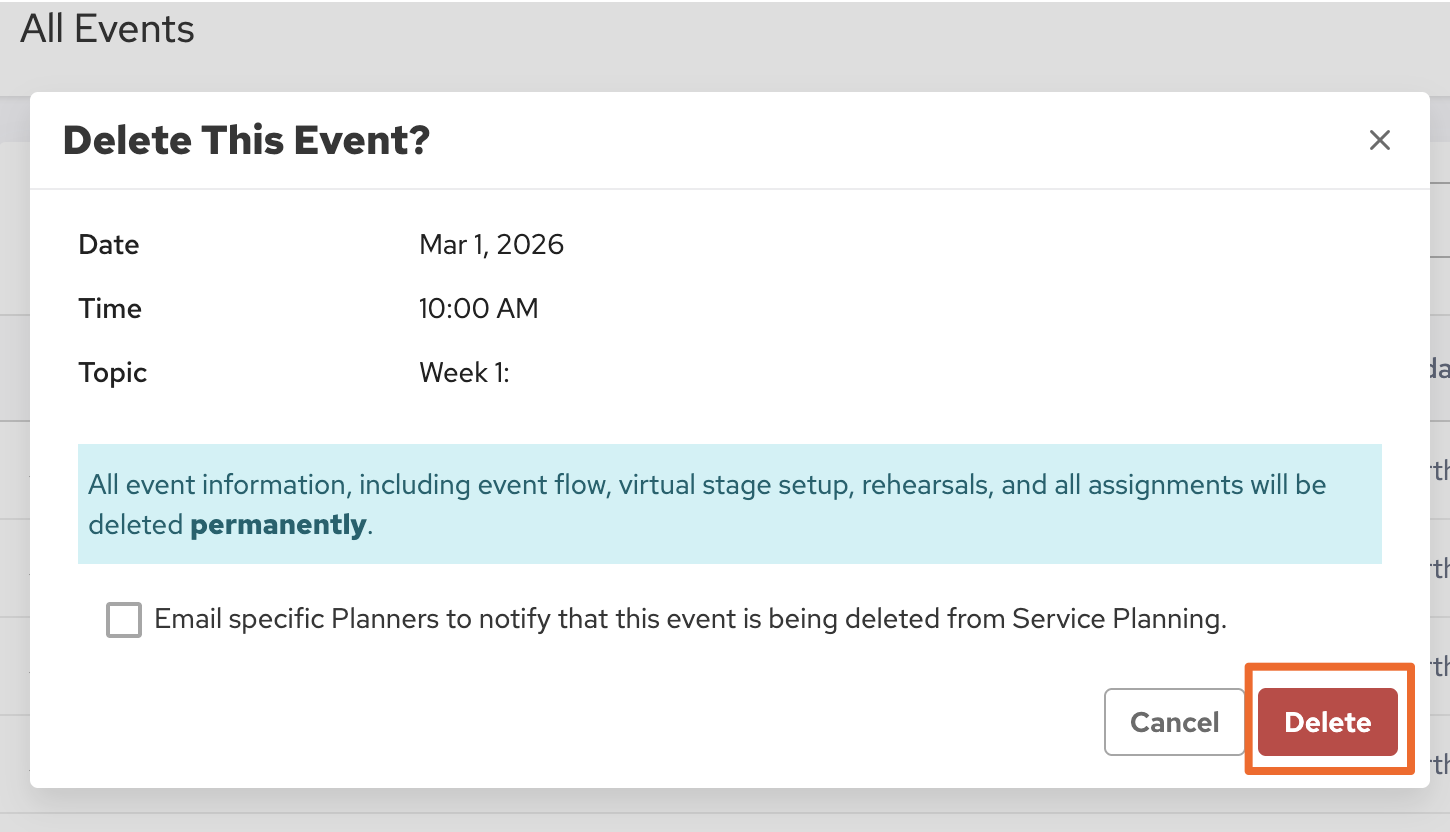Click the 'All Events' page heading
This screenshot has width=1450, height=832.
click(x=108, y=30)
